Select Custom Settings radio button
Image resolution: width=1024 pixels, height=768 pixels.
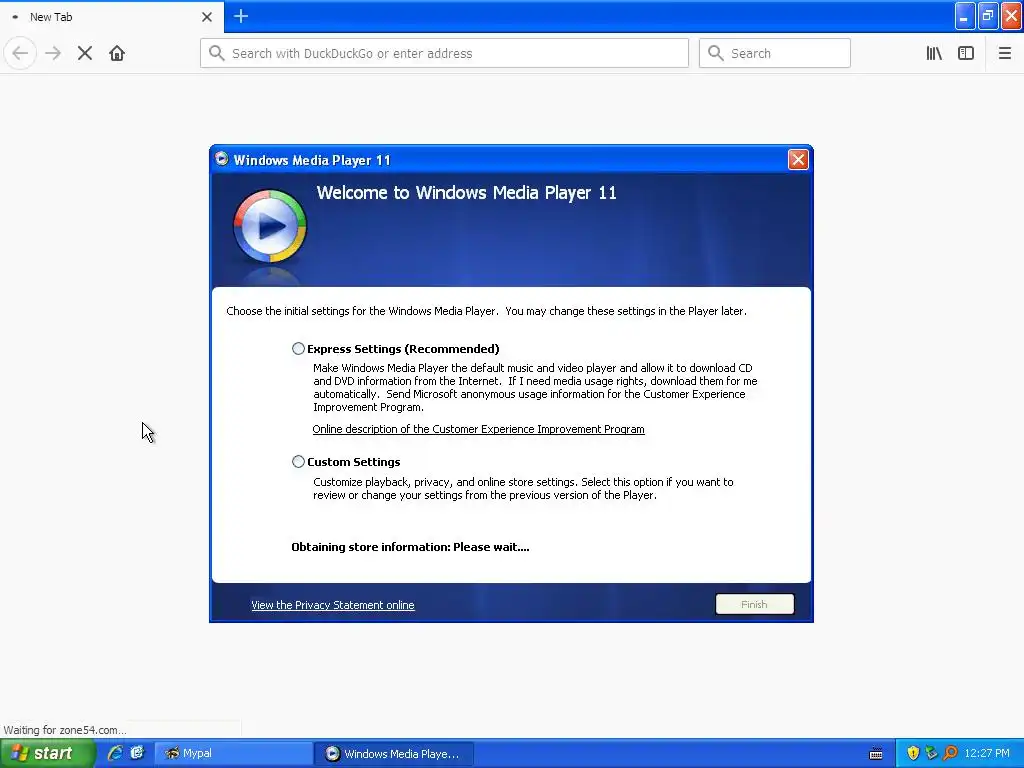pos(298,462)
